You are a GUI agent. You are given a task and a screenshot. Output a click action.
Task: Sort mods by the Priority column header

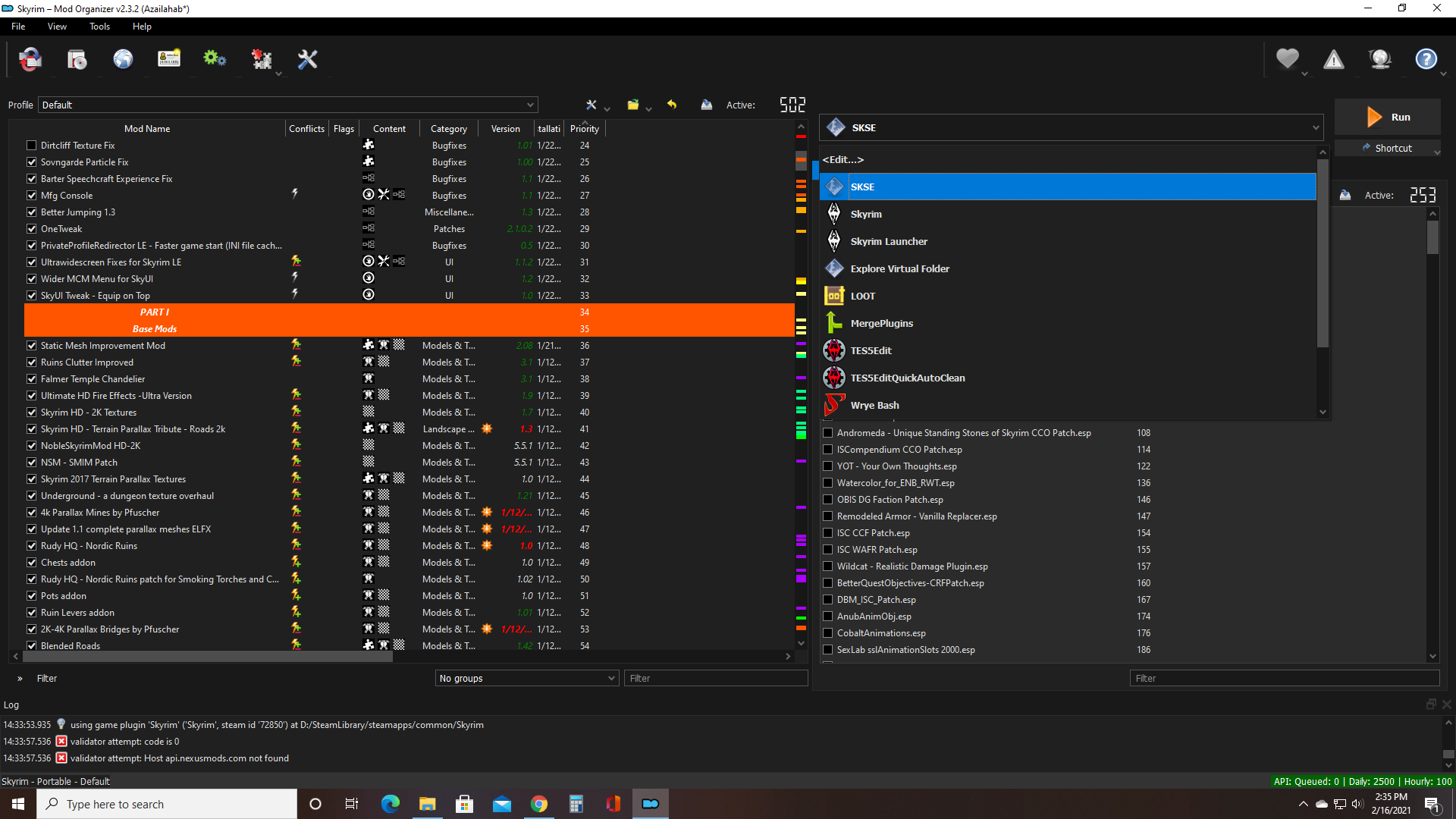point(585,129)
